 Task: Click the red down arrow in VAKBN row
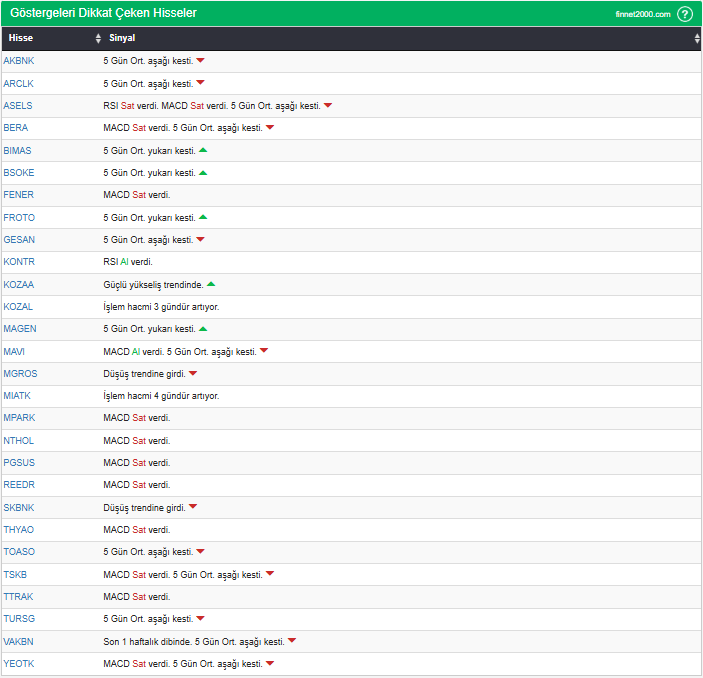[x=292, y=641]
